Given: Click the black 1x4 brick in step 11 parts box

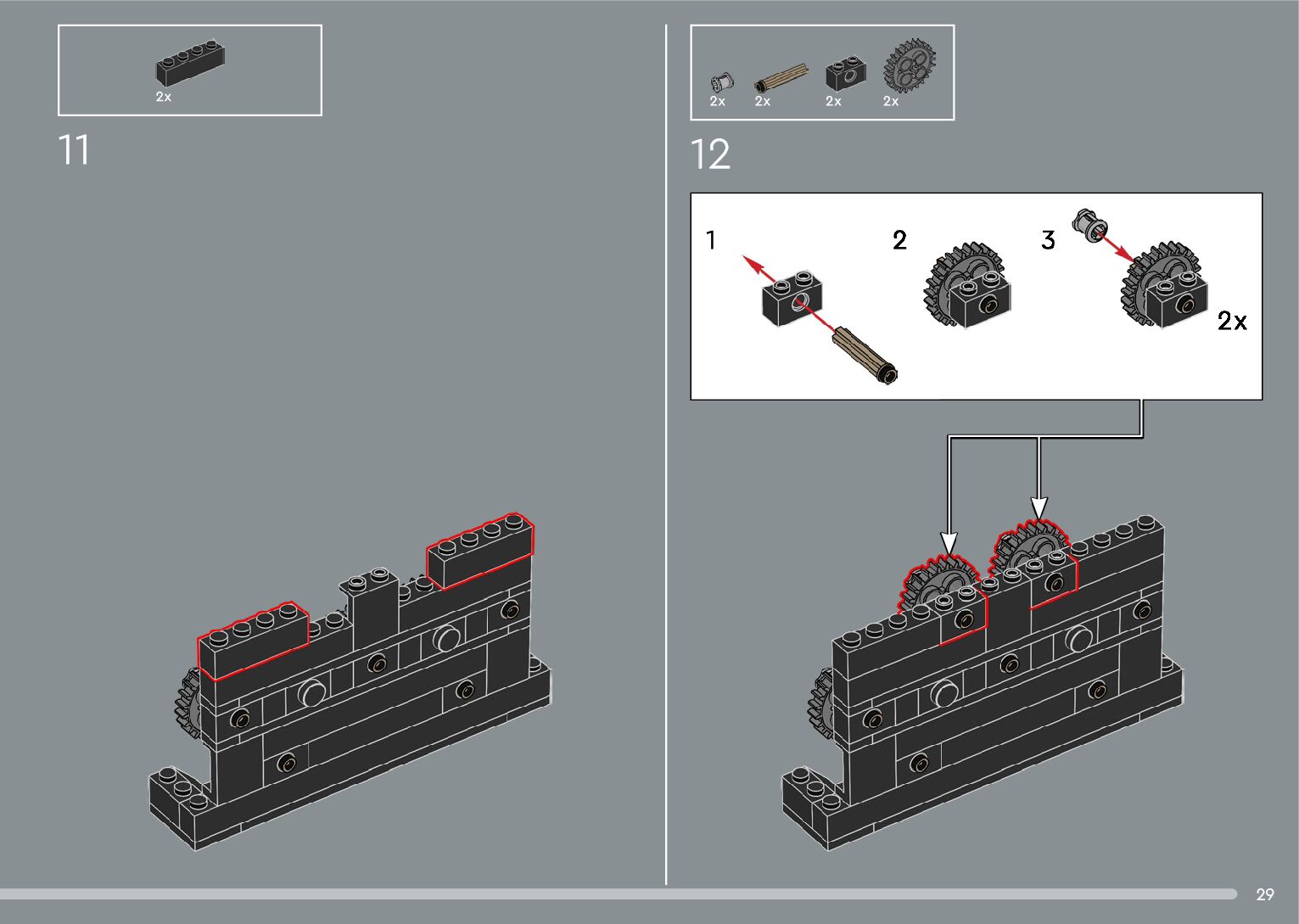Looking at the screenshot, I should pyautogui.click(x=189, y=65).
